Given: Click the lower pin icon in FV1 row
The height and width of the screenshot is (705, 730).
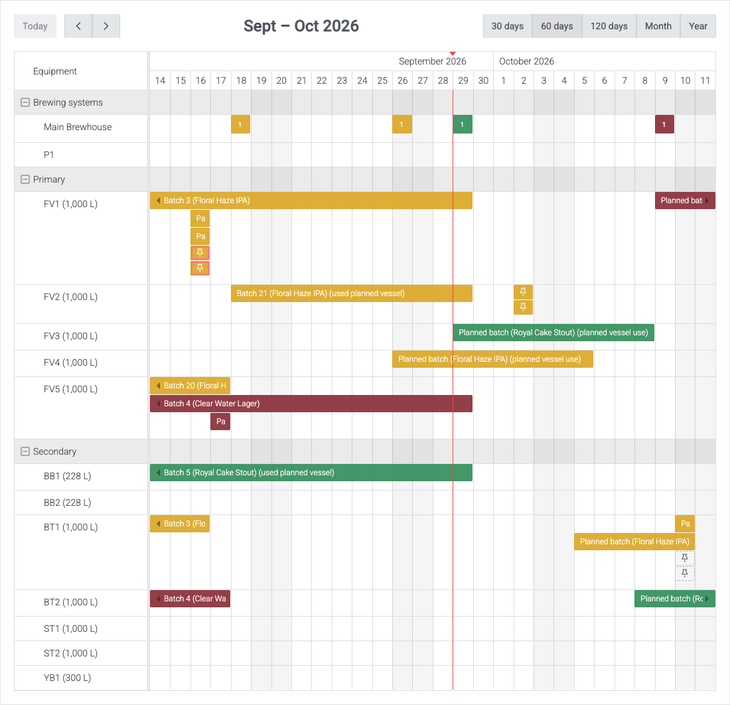Looking at the screenshot, I should (200, 268).
